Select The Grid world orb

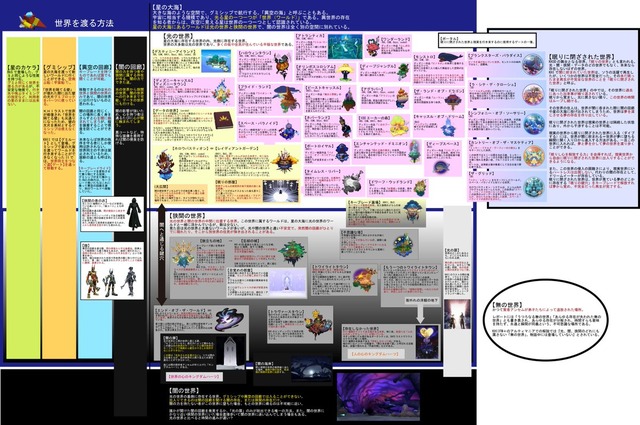coord(534,187)
